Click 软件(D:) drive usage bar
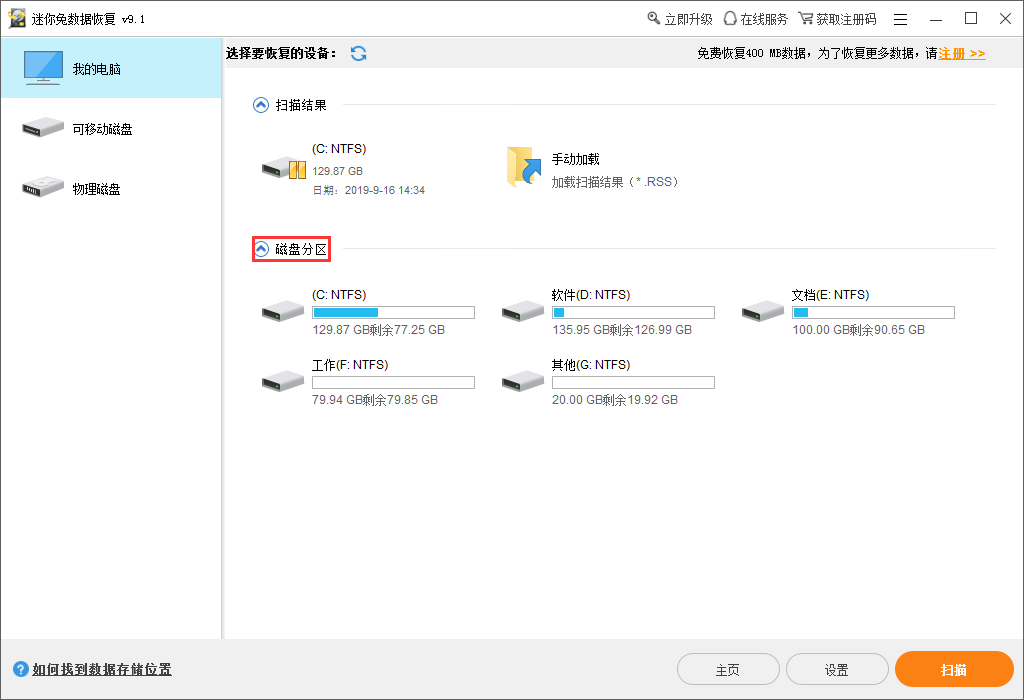The image size is (1024, 700). (x=633, y=313)
